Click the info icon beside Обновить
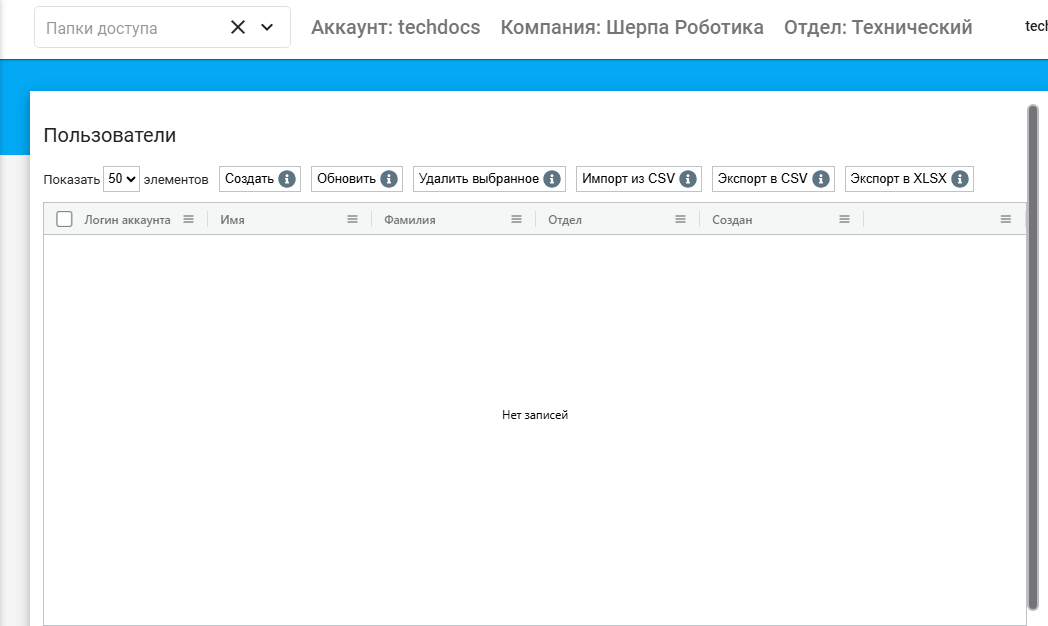Screen dimensions: 1048x626 click(389, 179)
